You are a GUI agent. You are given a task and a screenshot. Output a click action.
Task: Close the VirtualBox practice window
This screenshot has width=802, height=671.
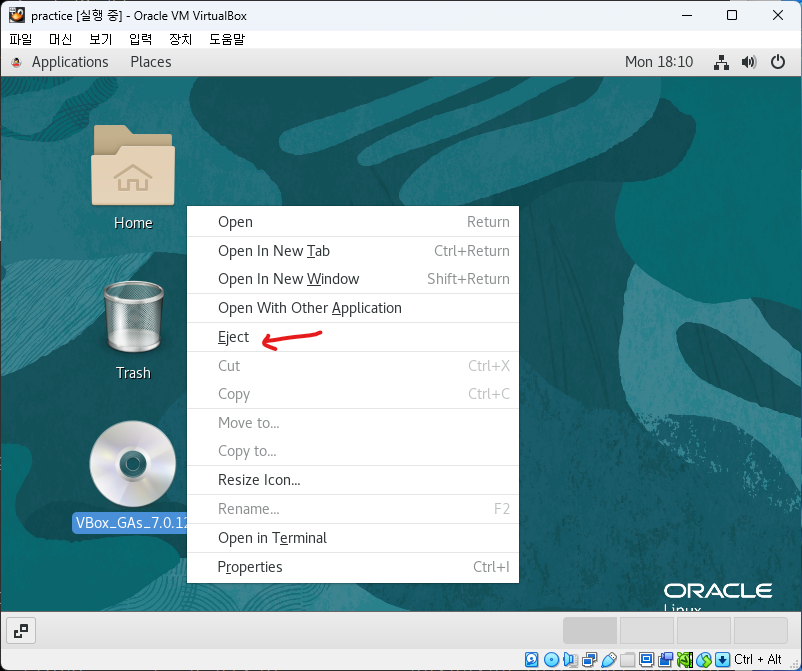(777, 15)
